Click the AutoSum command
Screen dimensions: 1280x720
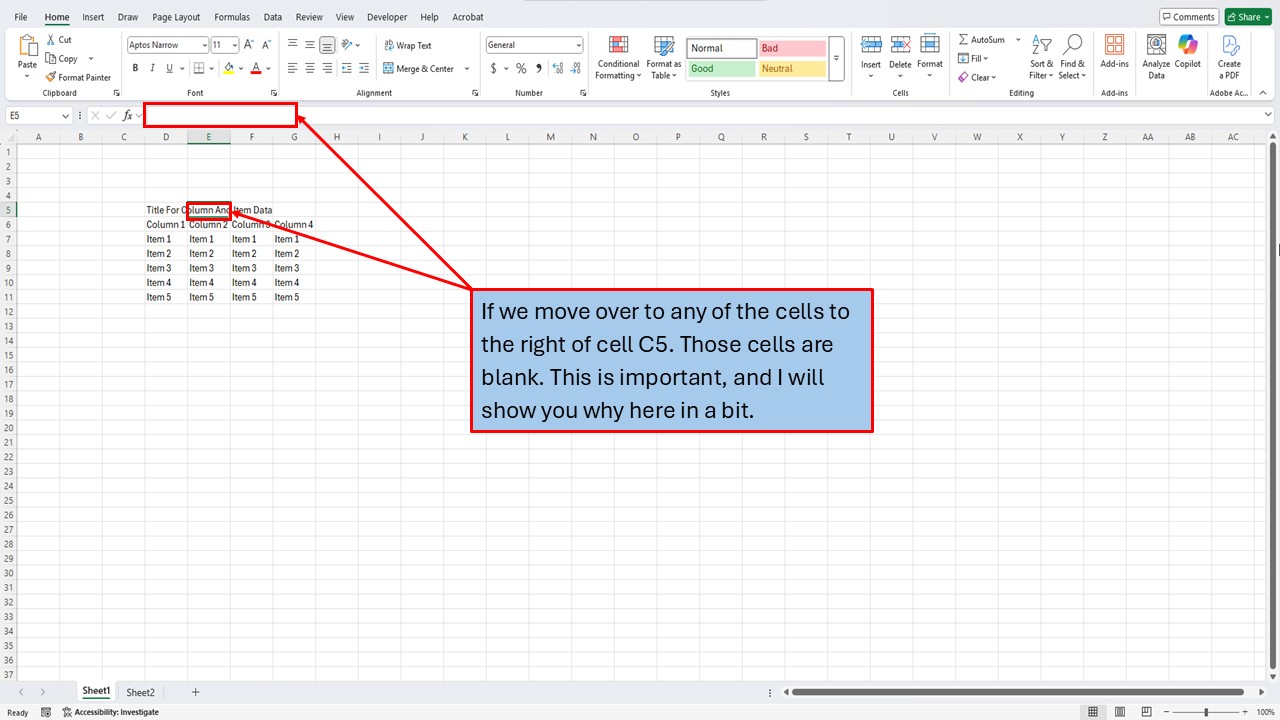[984, 39]
